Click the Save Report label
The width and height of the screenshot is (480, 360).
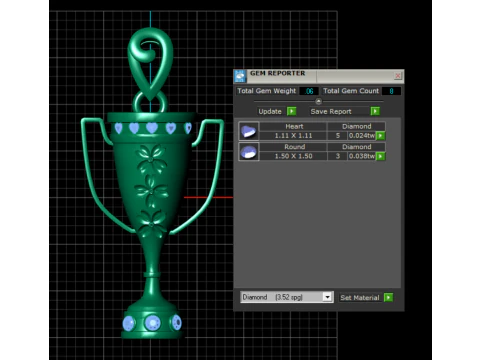tap(331, 111)
